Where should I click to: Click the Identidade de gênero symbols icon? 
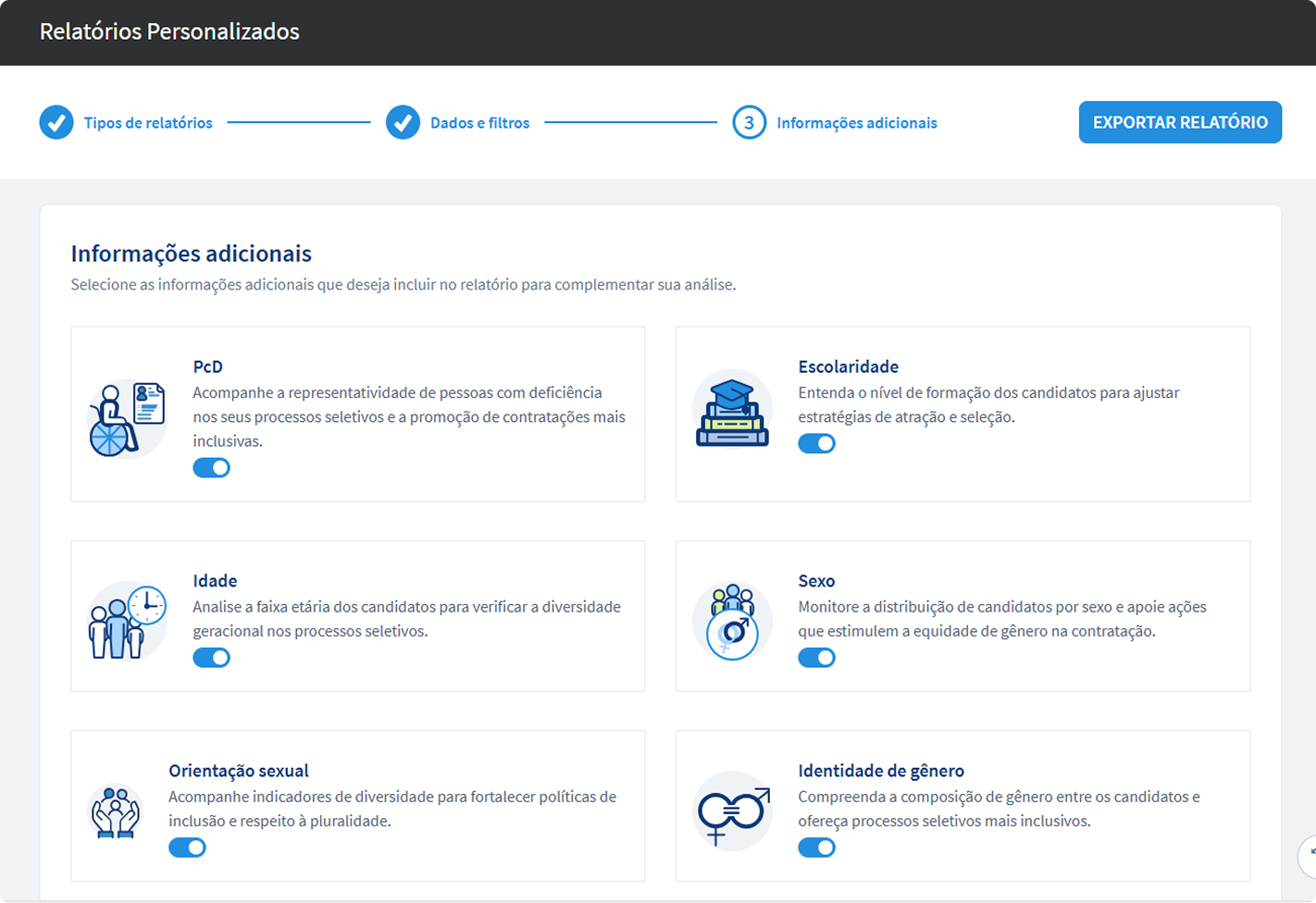(732, 811)
